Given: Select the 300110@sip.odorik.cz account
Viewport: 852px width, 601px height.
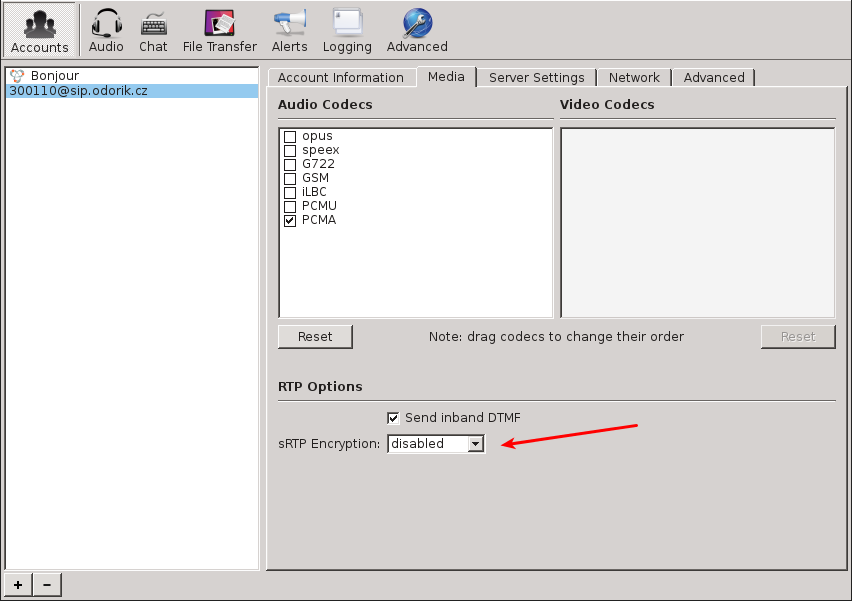Looking at the screenshot, I should coord(132,91).
